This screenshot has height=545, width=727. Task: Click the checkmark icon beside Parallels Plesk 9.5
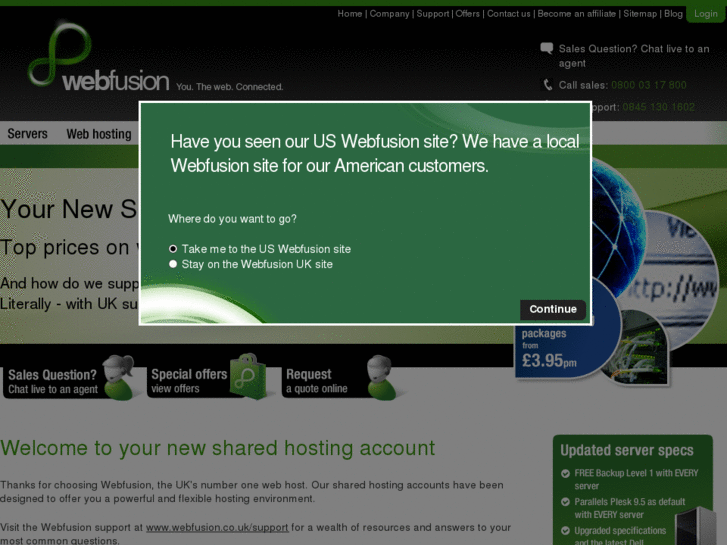[x=565, y=502]
